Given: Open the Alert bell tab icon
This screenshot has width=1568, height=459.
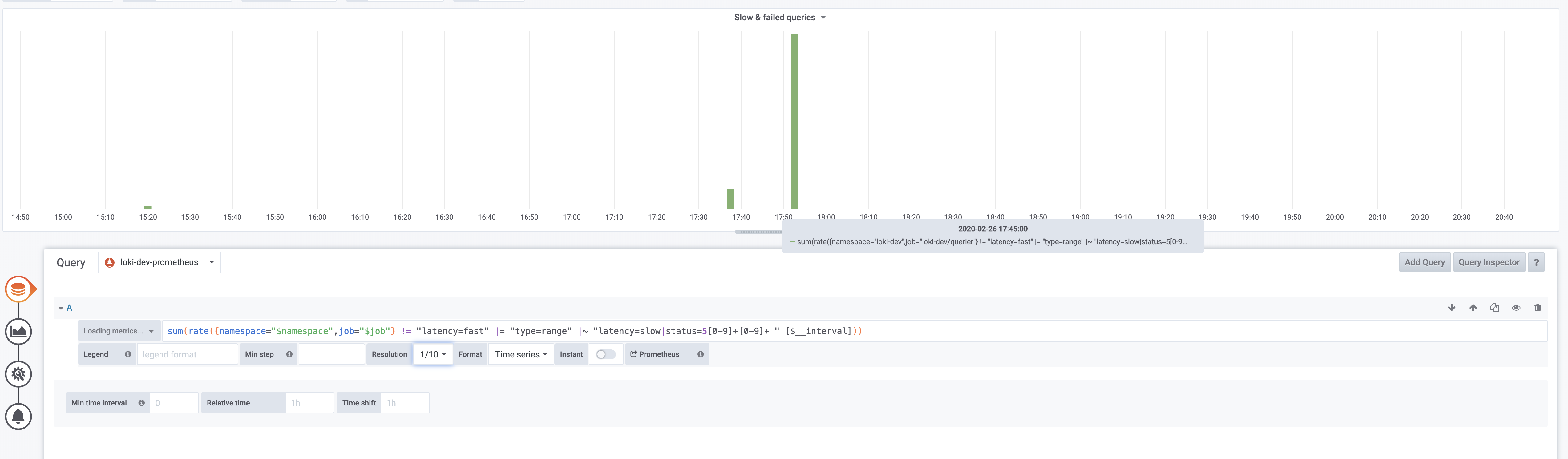Looking at the screenshot, I should (x=19, y=417).
